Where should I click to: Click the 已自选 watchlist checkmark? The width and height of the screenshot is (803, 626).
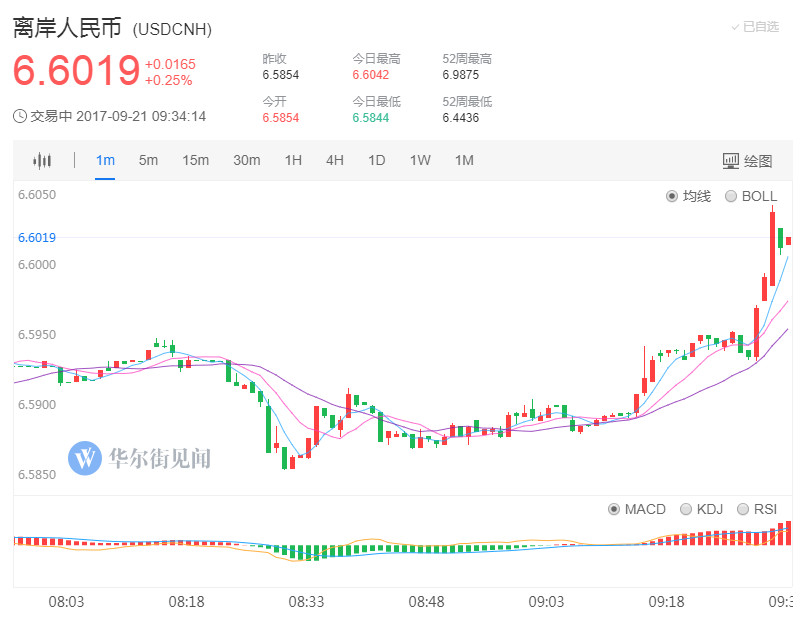pyautogui.click(x=735, y=27)
